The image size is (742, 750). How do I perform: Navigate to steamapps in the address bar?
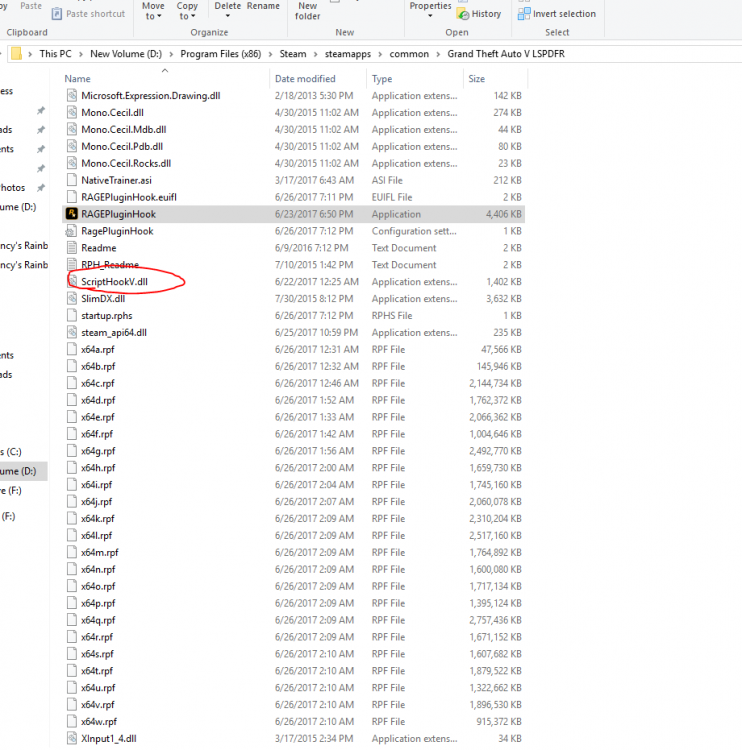click(x=348, y=54)
